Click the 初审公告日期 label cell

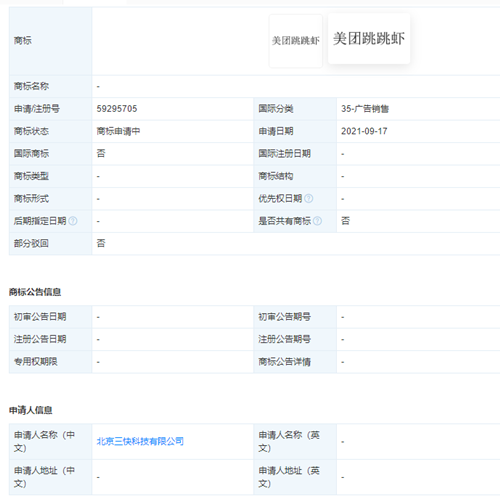pos(51,317)
